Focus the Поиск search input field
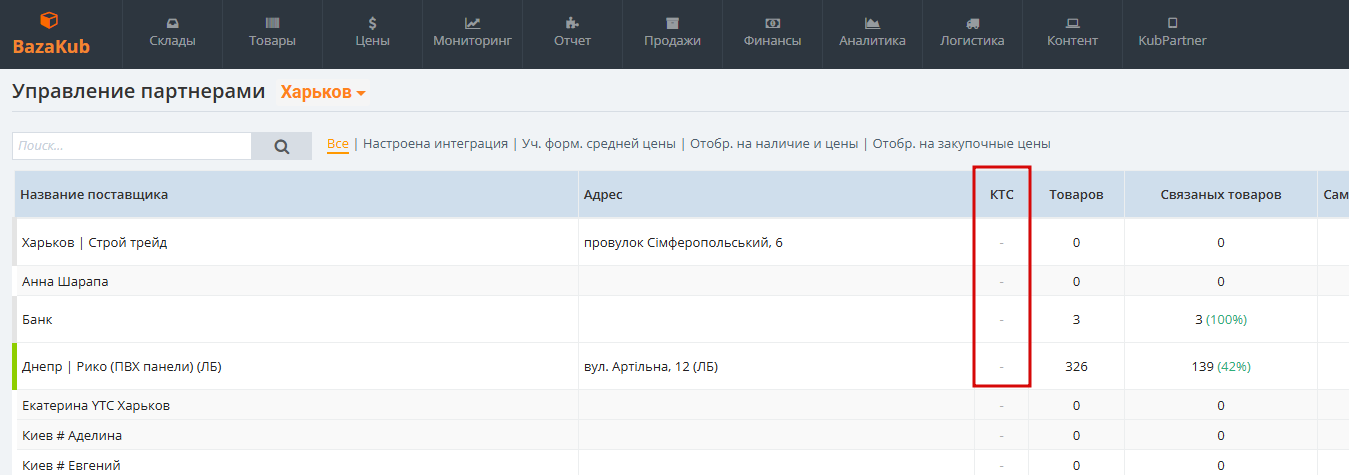Viewport: 1349px width, 475px height. (132, 146)
